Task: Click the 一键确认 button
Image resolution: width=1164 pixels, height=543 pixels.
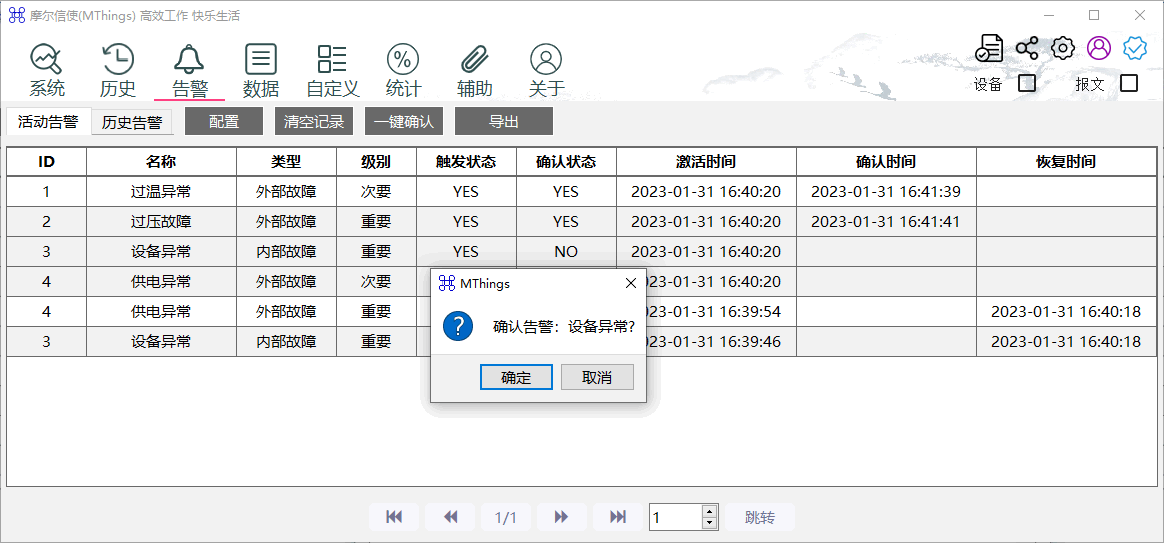Action: pos(404,122)
